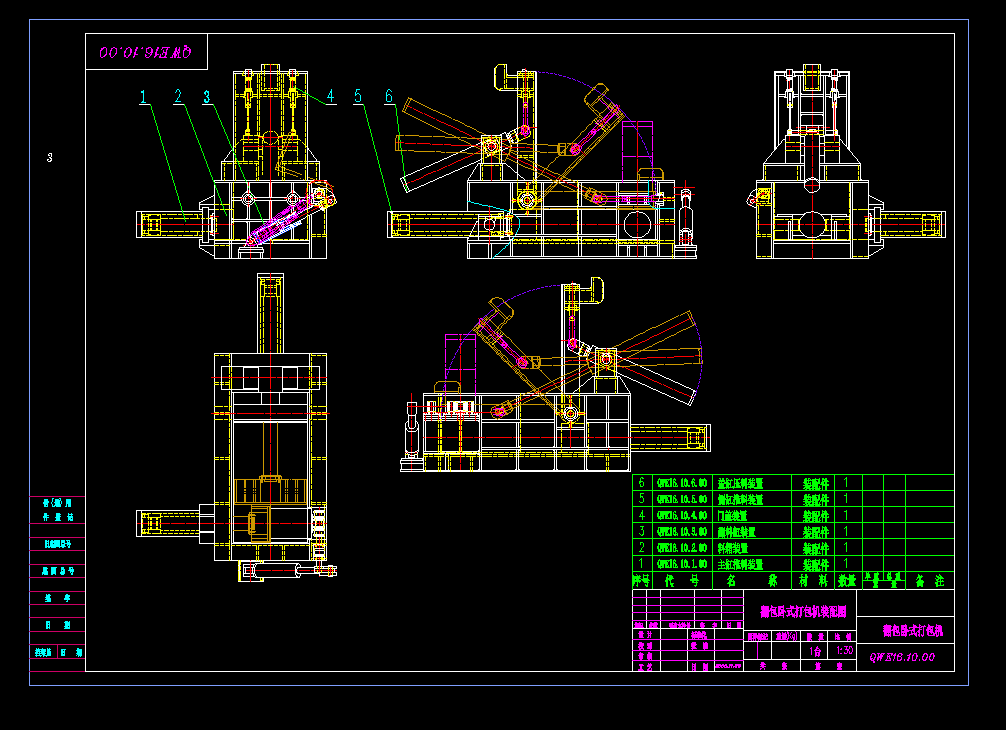
Task: Click the large magenta assembly title in title block
Action: [803, 610]
